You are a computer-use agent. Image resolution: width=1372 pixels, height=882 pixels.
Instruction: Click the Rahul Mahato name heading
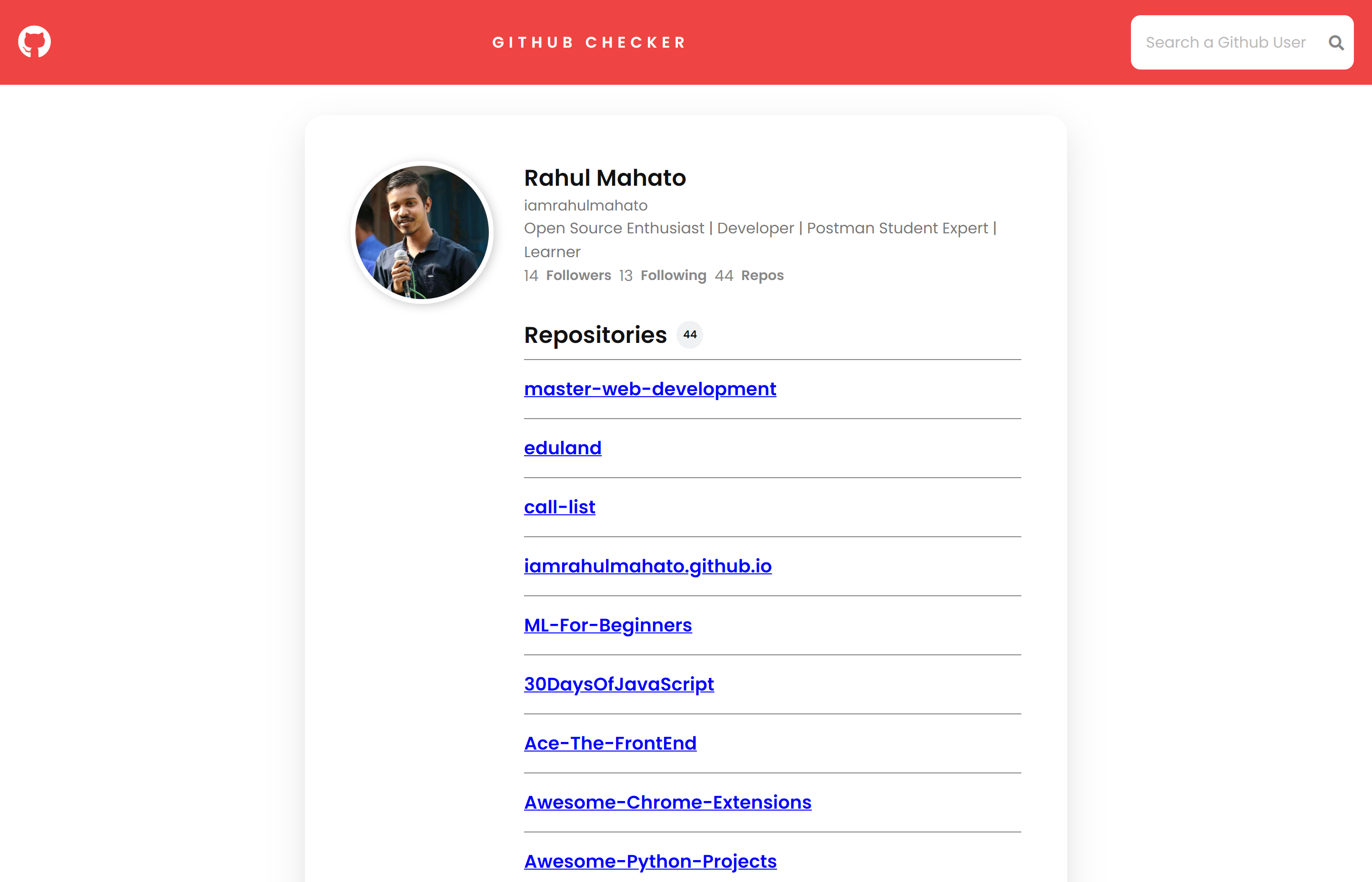point(605,178)
